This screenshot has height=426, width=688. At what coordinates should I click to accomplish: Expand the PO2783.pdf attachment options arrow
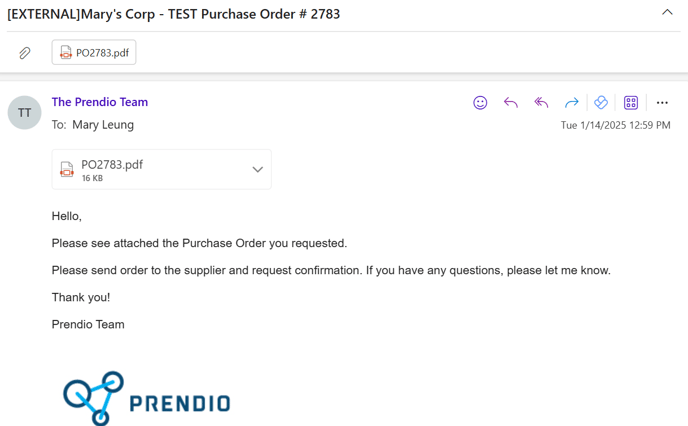pos(258,169)
